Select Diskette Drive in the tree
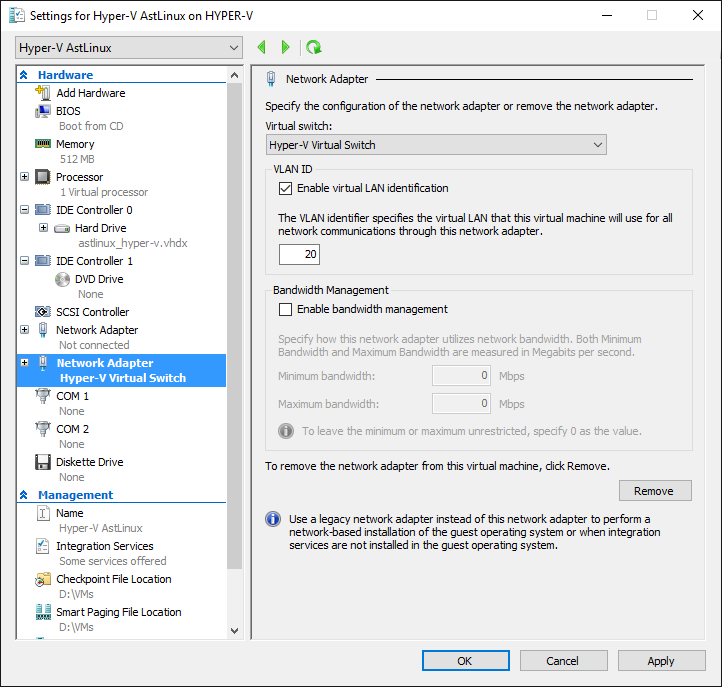Image resolution: width=722 pixels, height=687 pixels. point(89,462)
